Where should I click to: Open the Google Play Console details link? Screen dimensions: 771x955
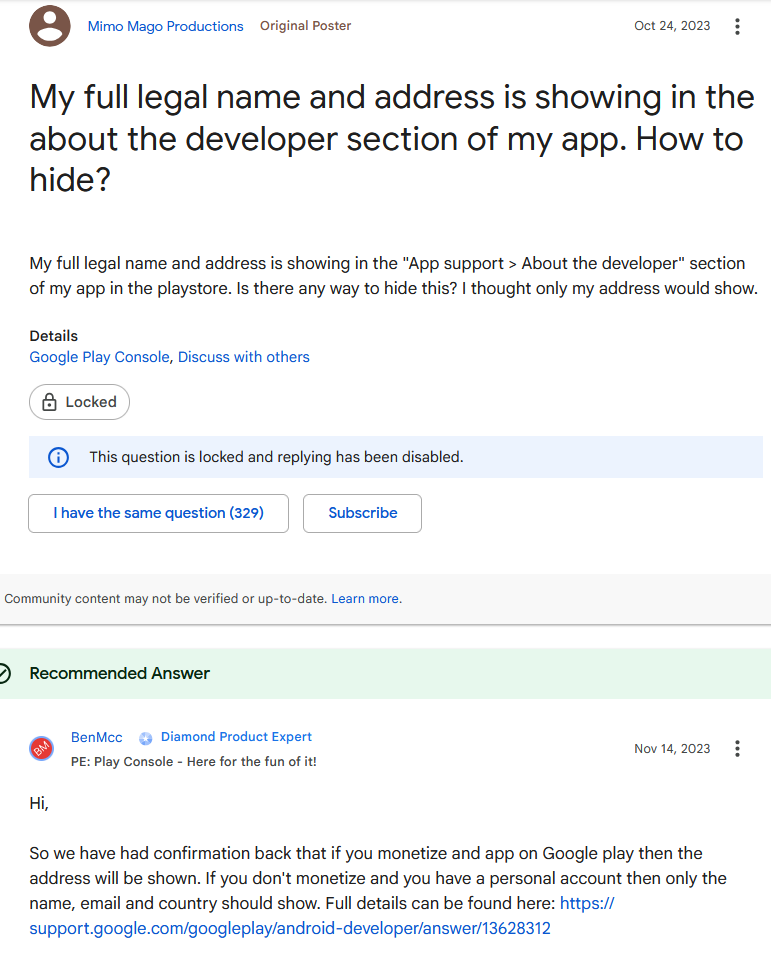(x=99, y=357)
